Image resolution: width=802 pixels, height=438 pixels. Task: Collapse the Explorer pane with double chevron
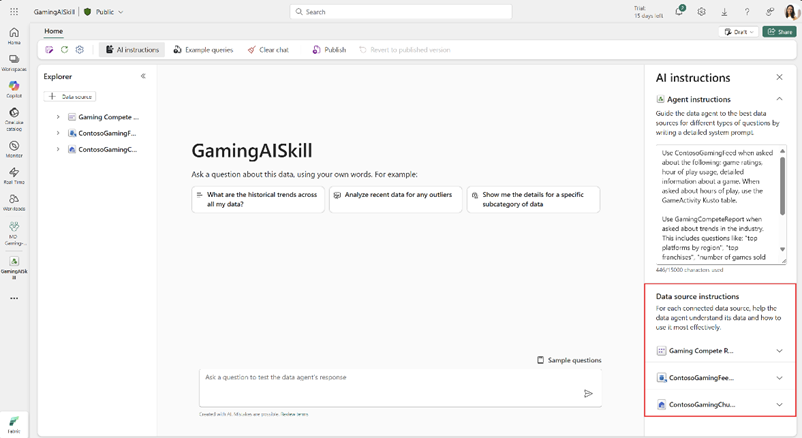click(x=143, y=76)
